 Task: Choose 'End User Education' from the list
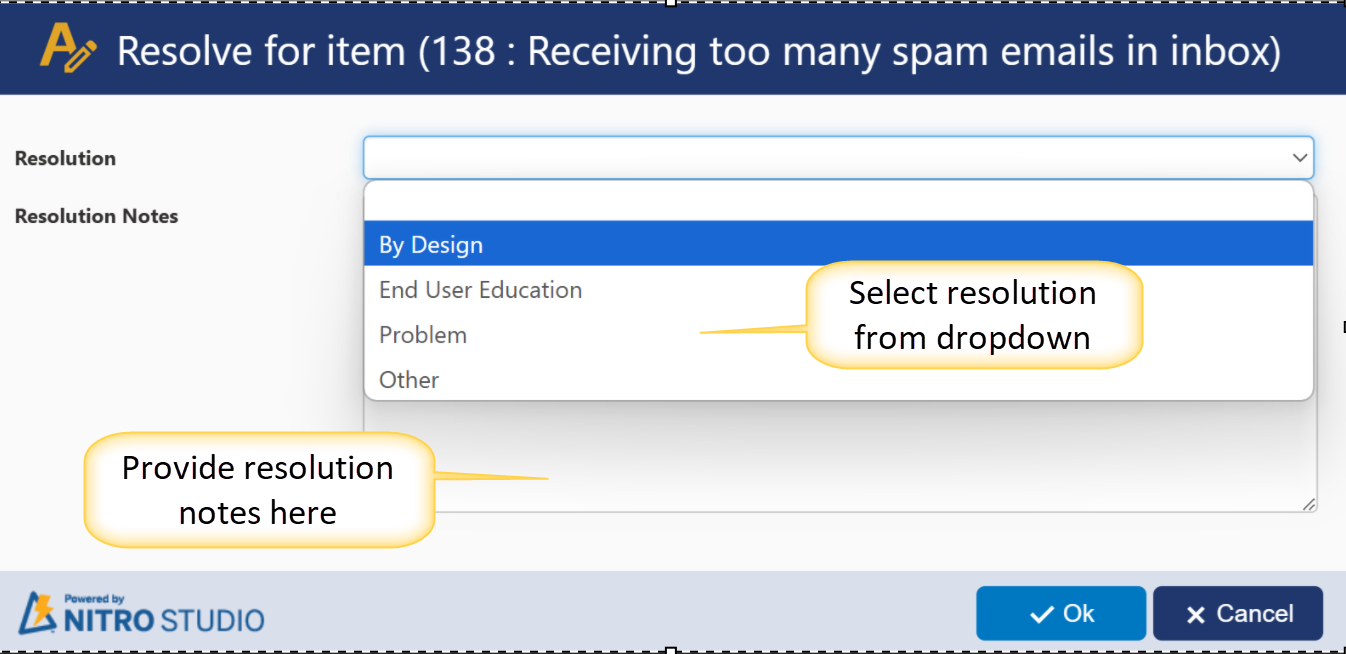click(480, 290)
